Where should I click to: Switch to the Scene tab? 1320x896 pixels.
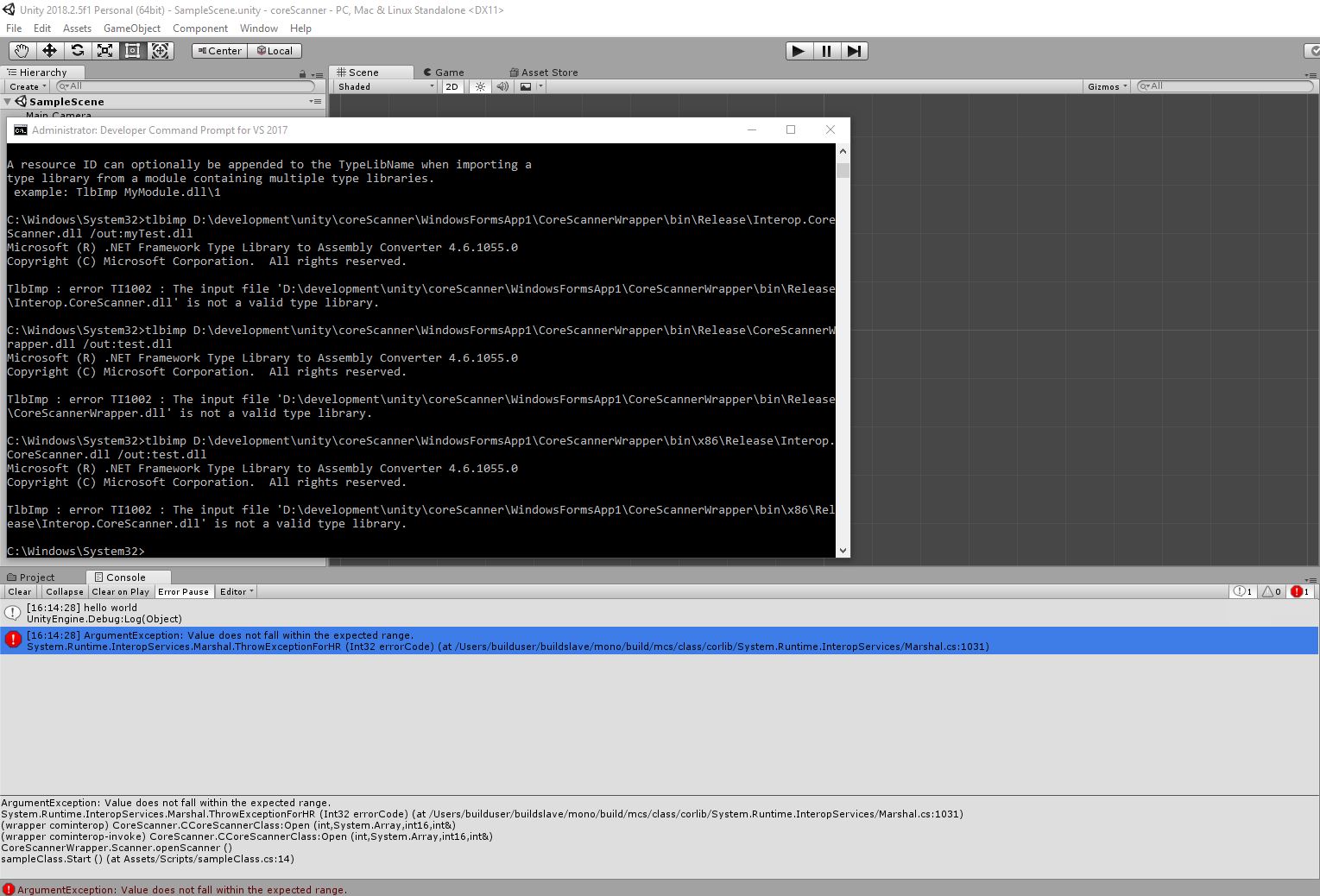[371, 73]
